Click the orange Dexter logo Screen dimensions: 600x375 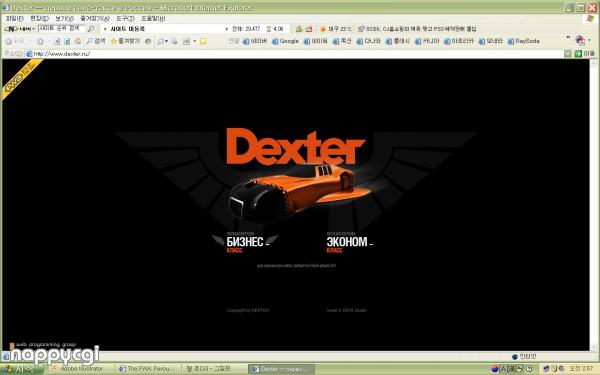coord(295,147)
